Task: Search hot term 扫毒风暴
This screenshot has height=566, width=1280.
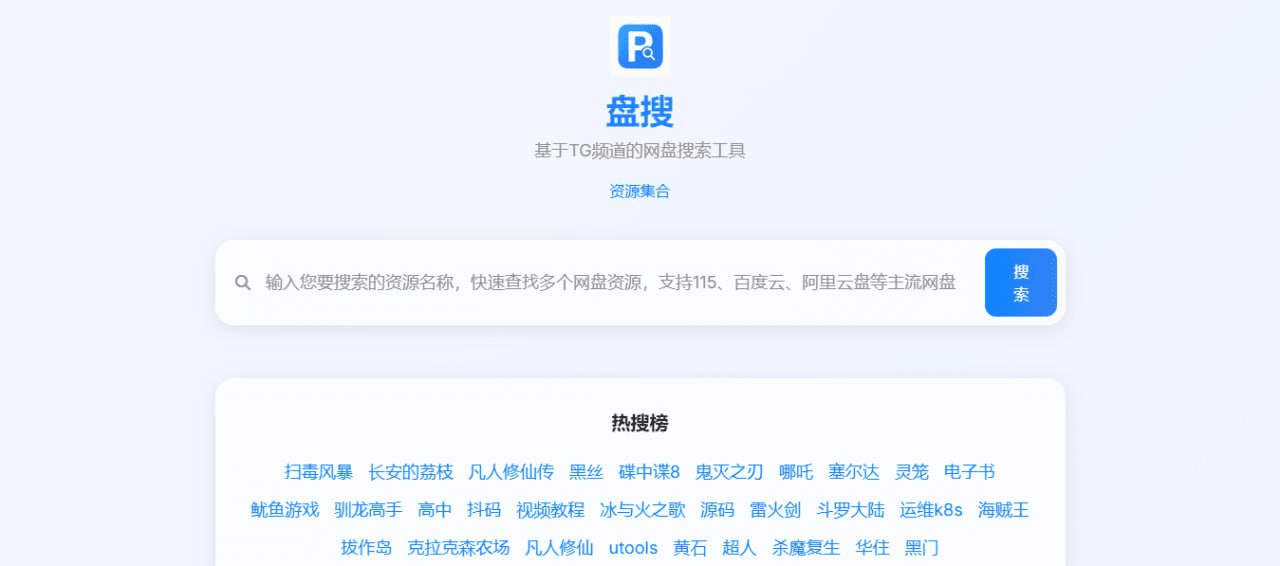Action: (318, 472)
